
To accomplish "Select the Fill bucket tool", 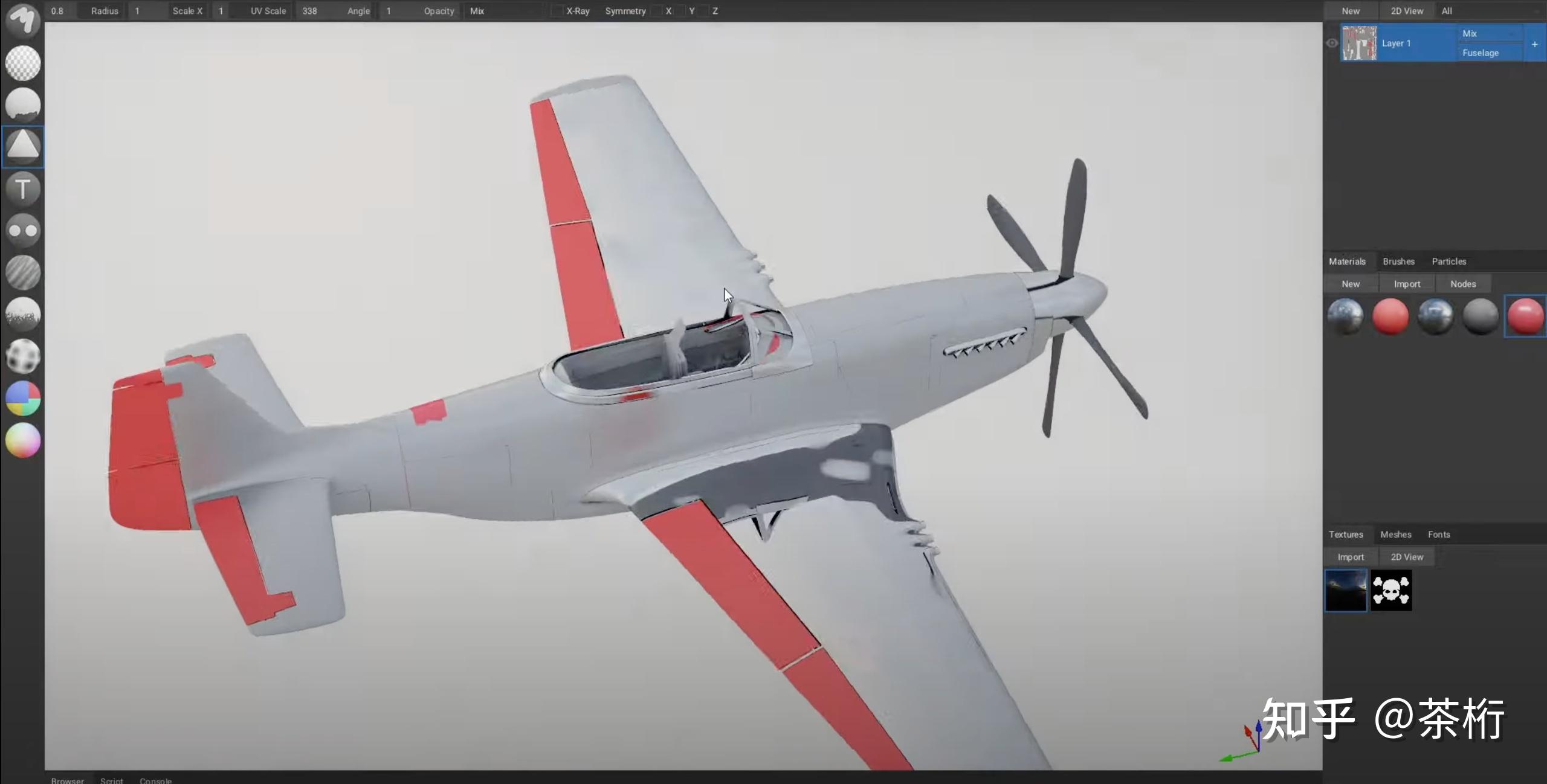I will coord(23,104).
